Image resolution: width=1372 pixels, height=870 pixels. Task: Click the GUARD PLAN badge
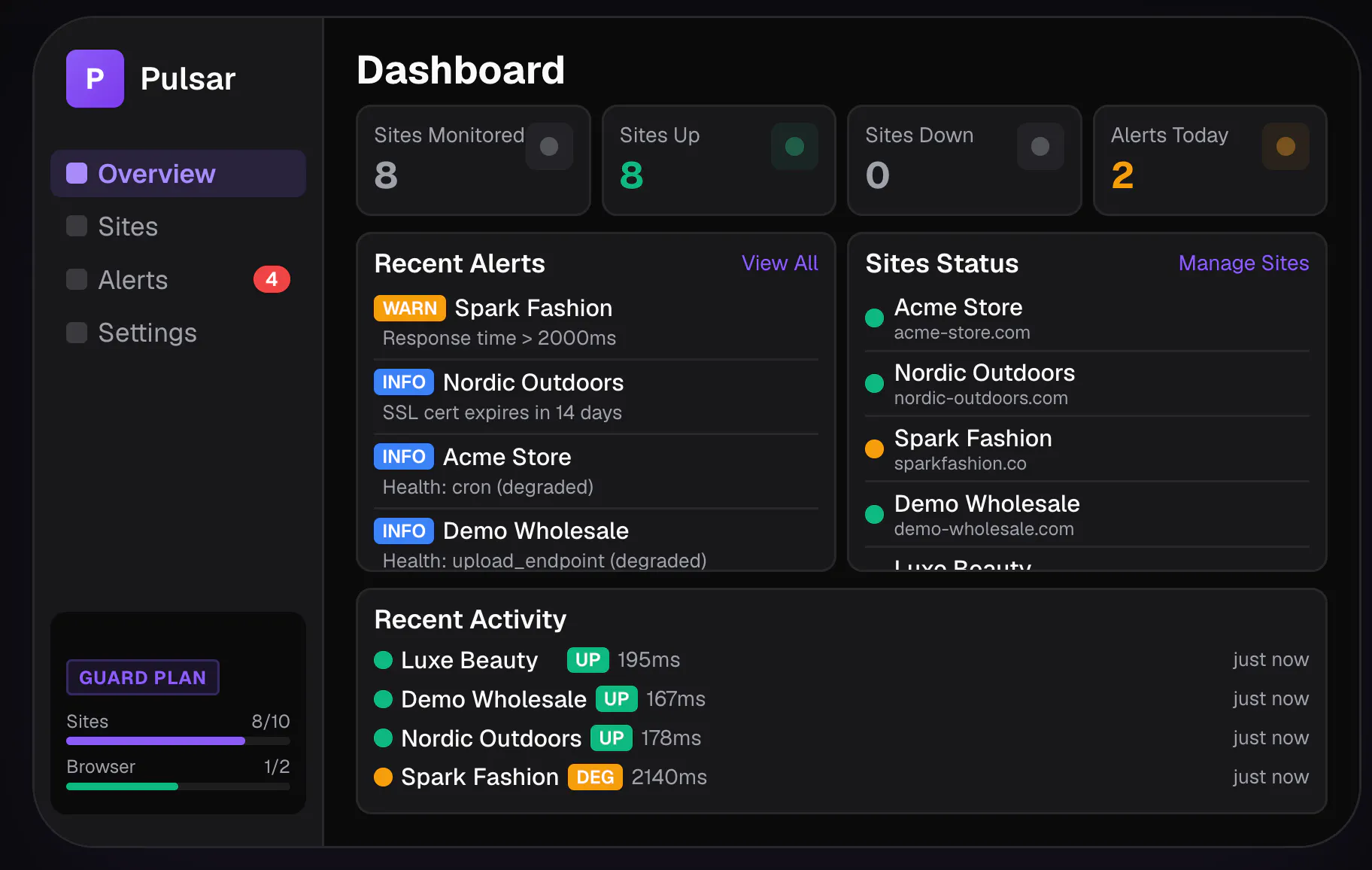(143, 677)
